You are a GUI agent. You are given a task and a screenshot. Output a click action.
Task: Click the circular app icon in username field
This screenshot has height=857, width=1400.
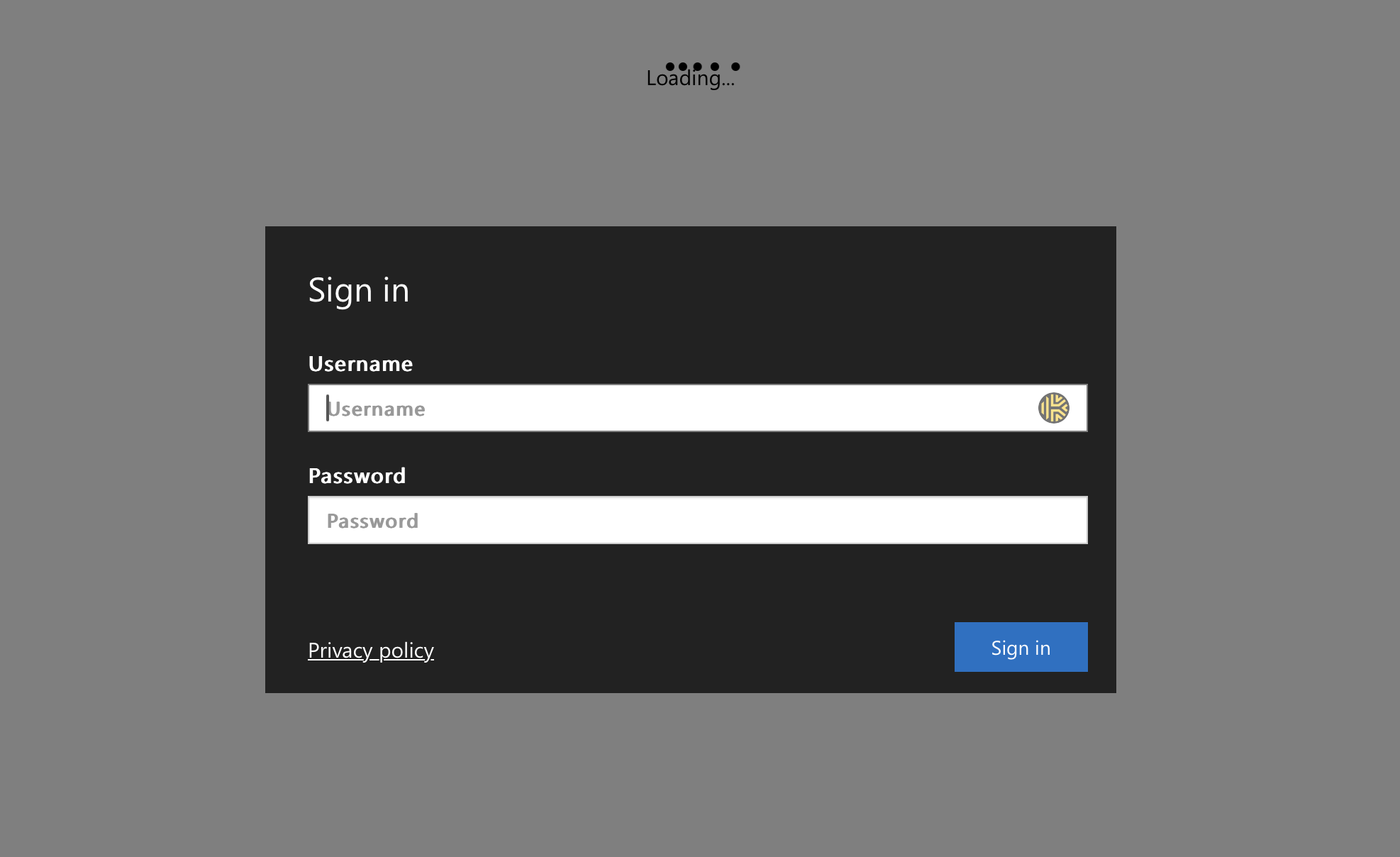[1053, 407]
